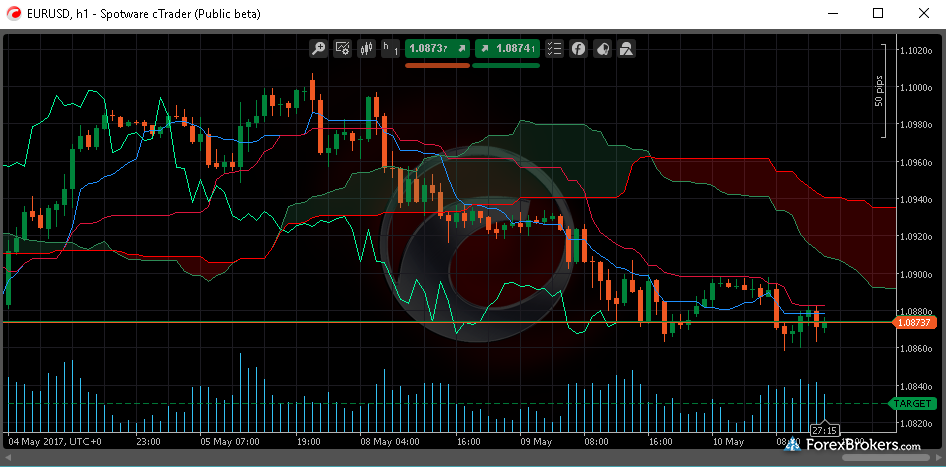This screenshot has height=467, width=946.
Task: Click the buy button at 1.08741
Action: tap(506, 48)
